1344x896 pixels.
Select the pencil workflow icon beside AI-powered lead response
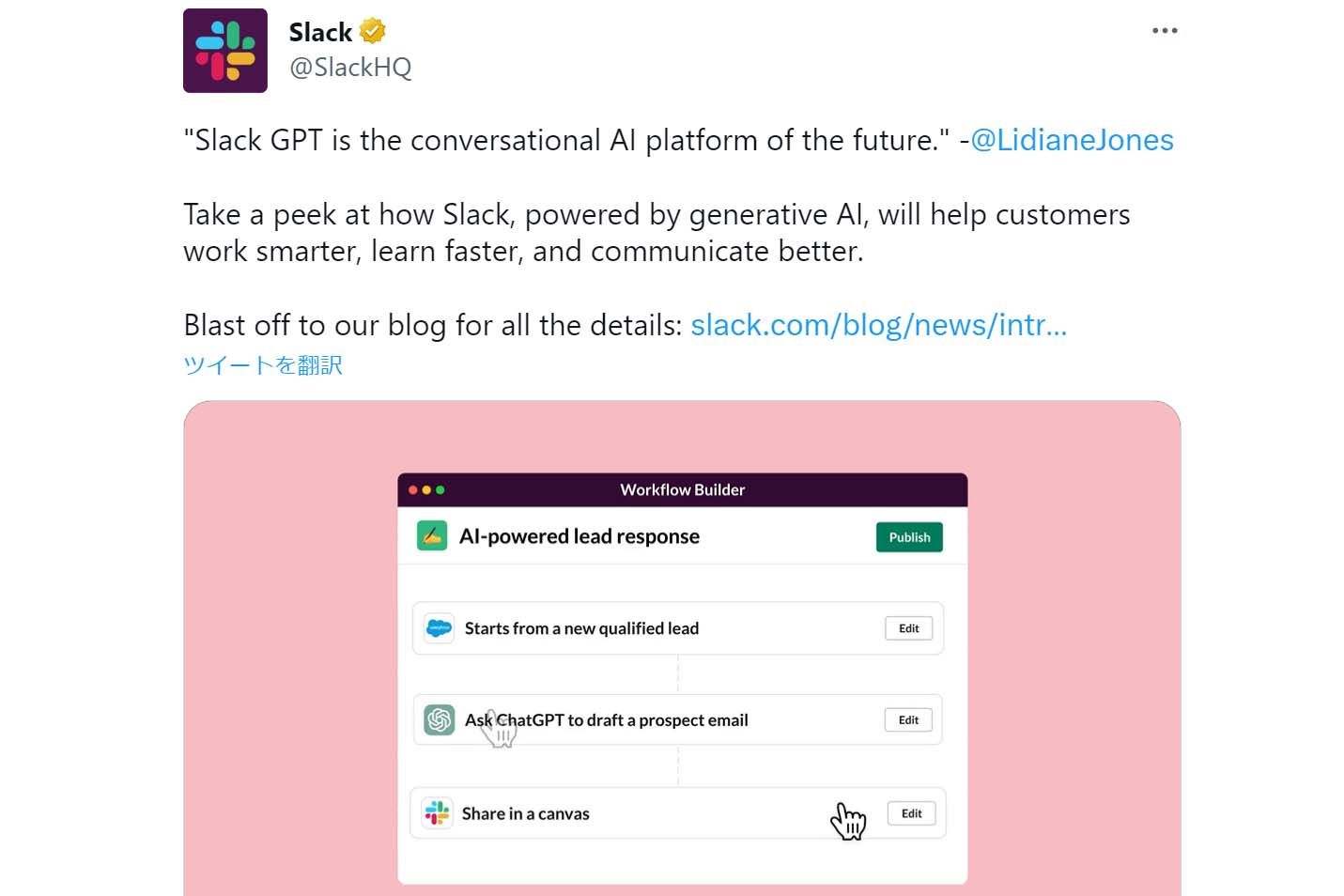click(432, 536)
